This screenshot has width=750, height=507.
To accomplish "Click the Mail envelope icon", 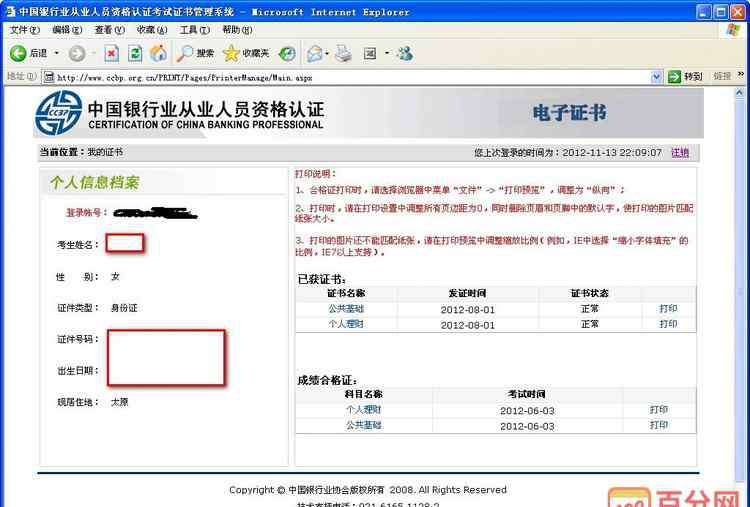I will click(314, 54).
